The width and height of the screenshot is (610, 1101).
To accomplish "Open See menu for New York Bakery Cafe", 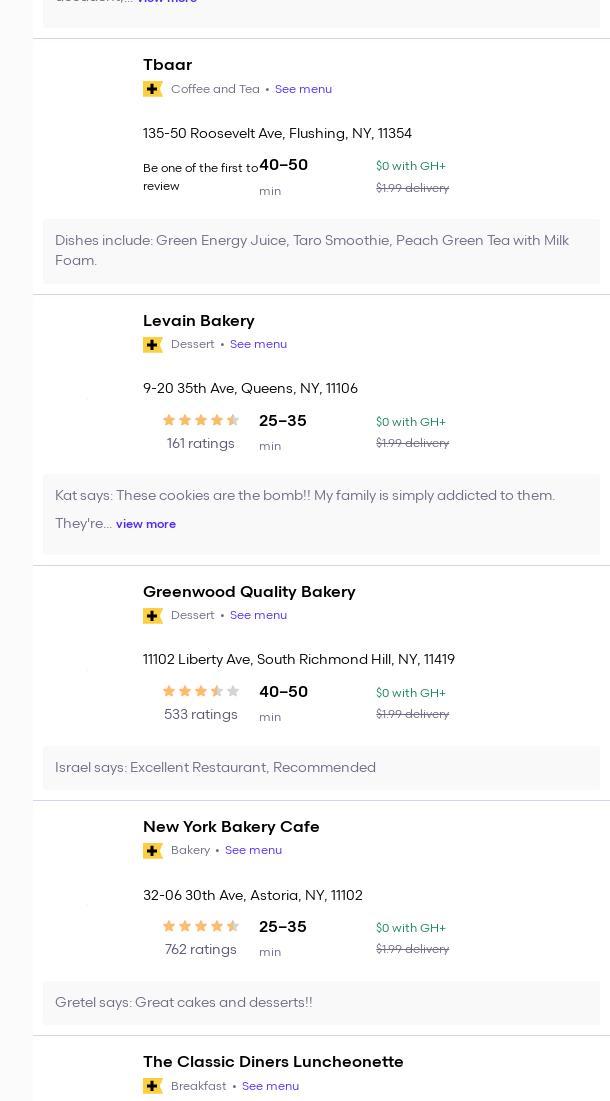I will (x=253, y=850).
